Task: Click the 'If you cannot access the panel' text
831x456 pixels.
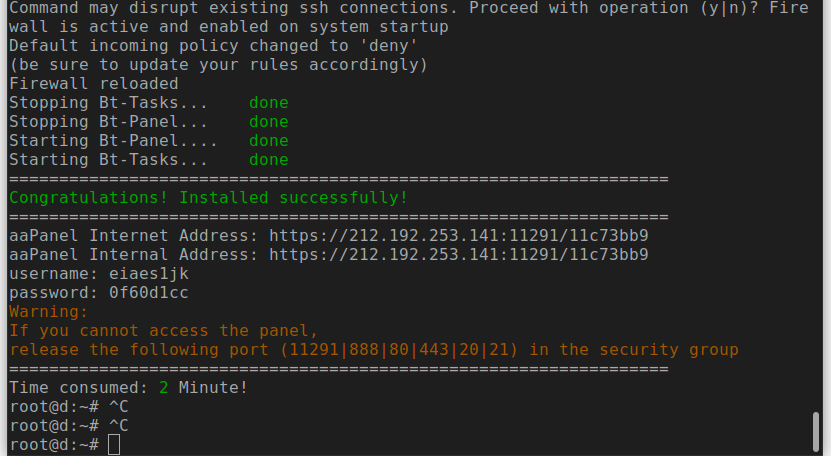Action: (164, 331)
